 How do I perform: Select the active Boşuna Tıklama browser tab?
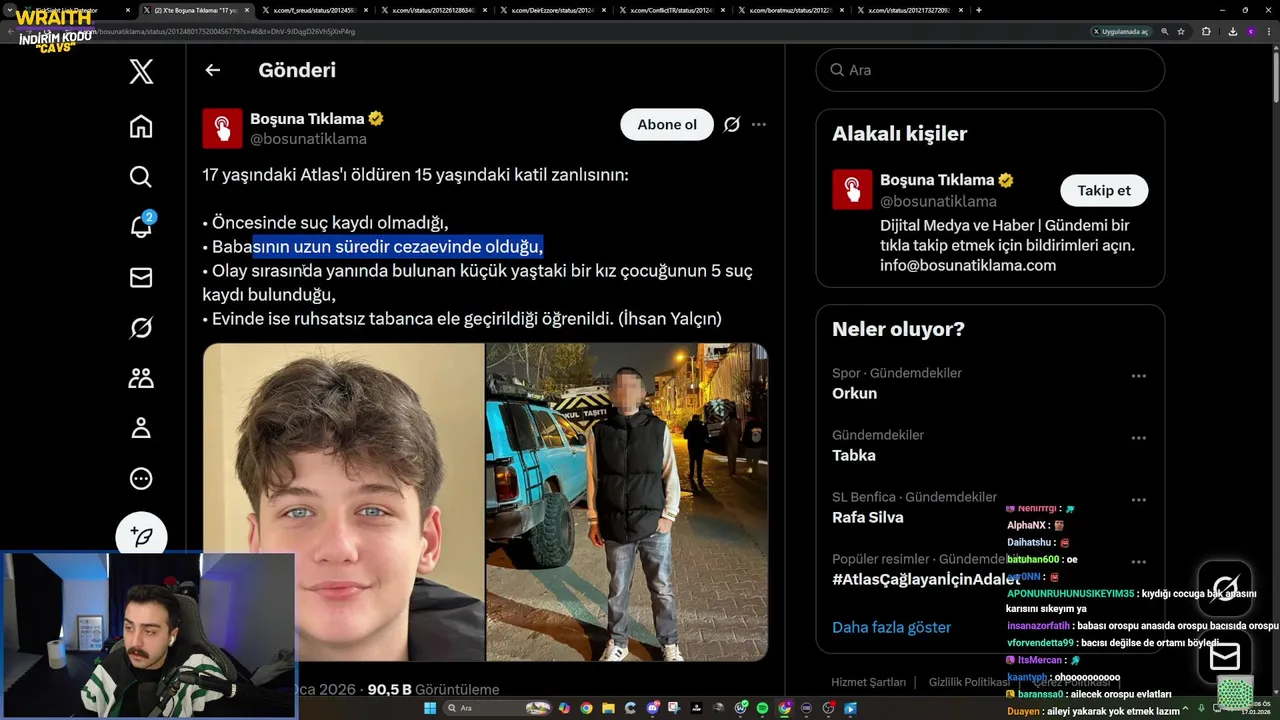(195, 10)
